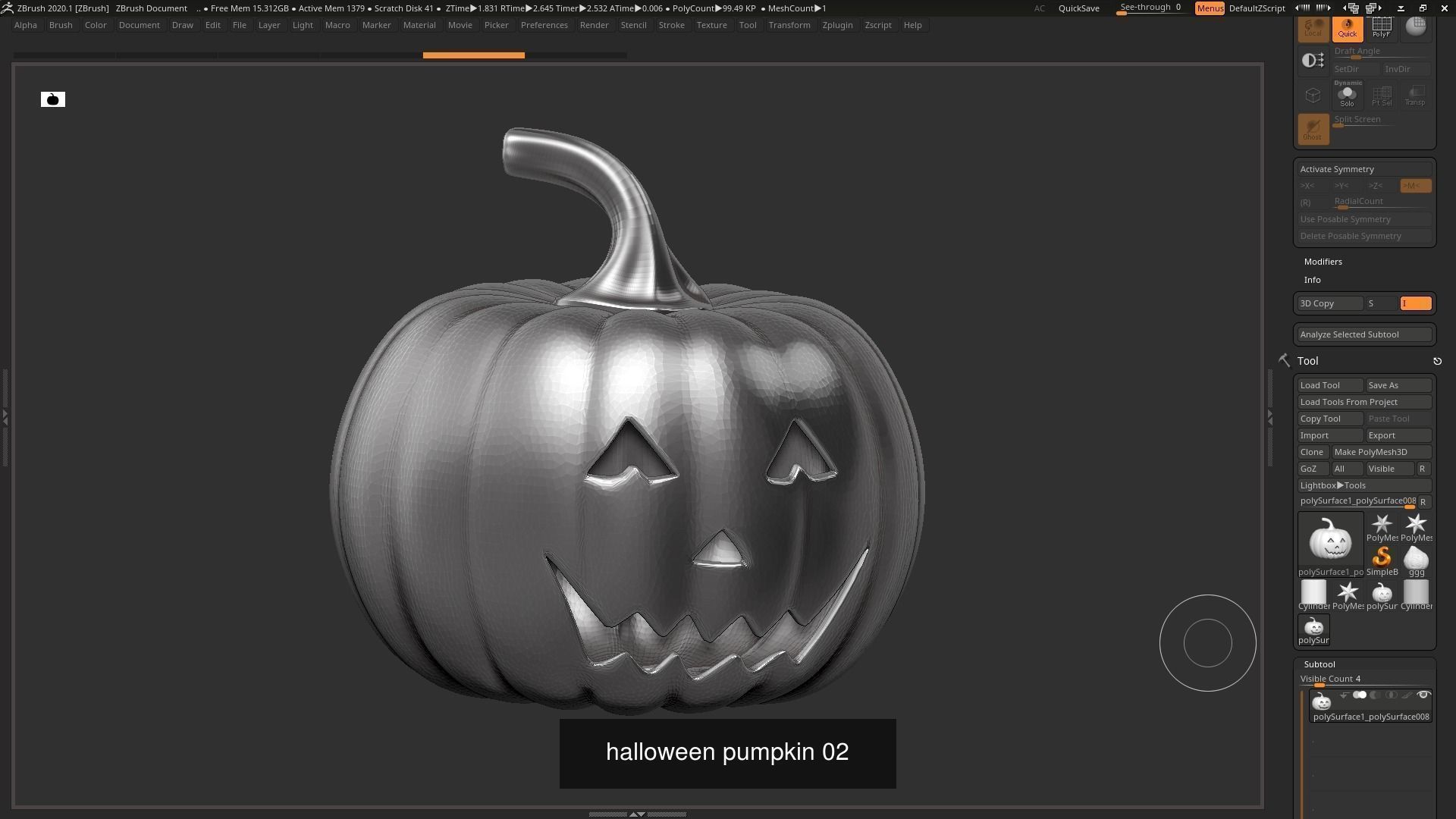
Task: Adjust the RadialCount slider
Action: pyautogui.click(x=1382, y=202)
